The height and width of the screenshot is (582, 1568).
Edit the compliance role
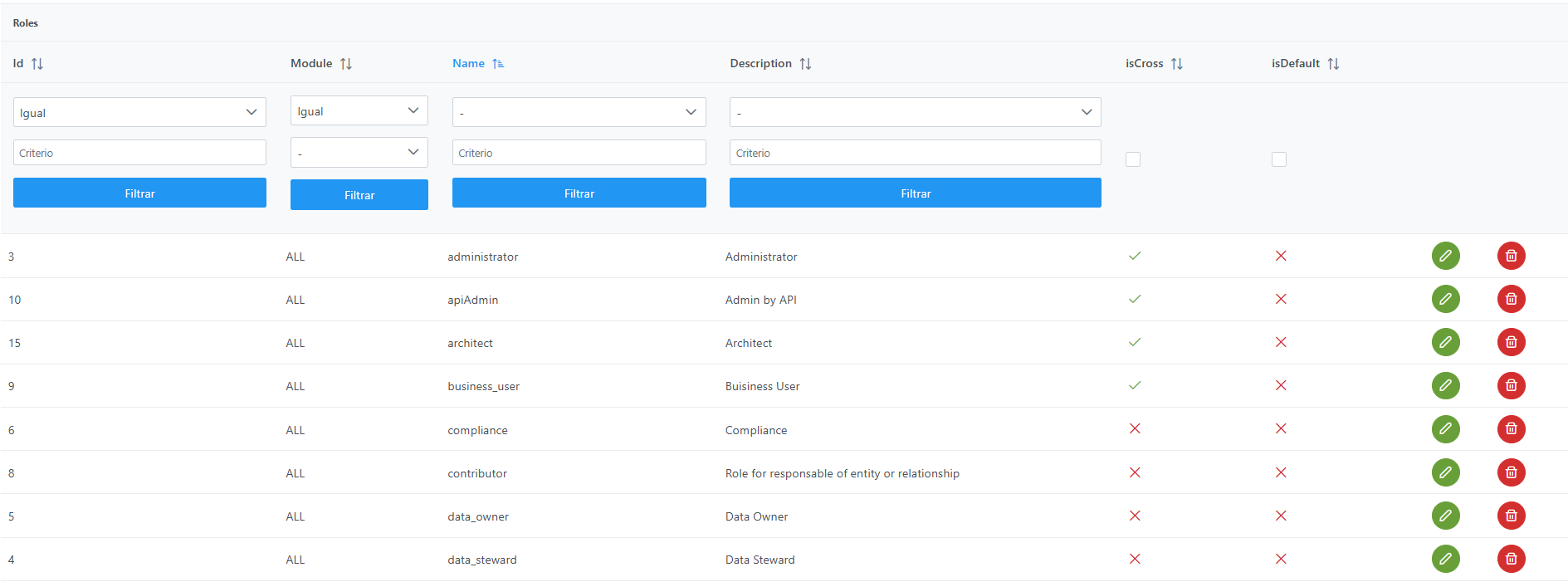[x=1445, y=429]
